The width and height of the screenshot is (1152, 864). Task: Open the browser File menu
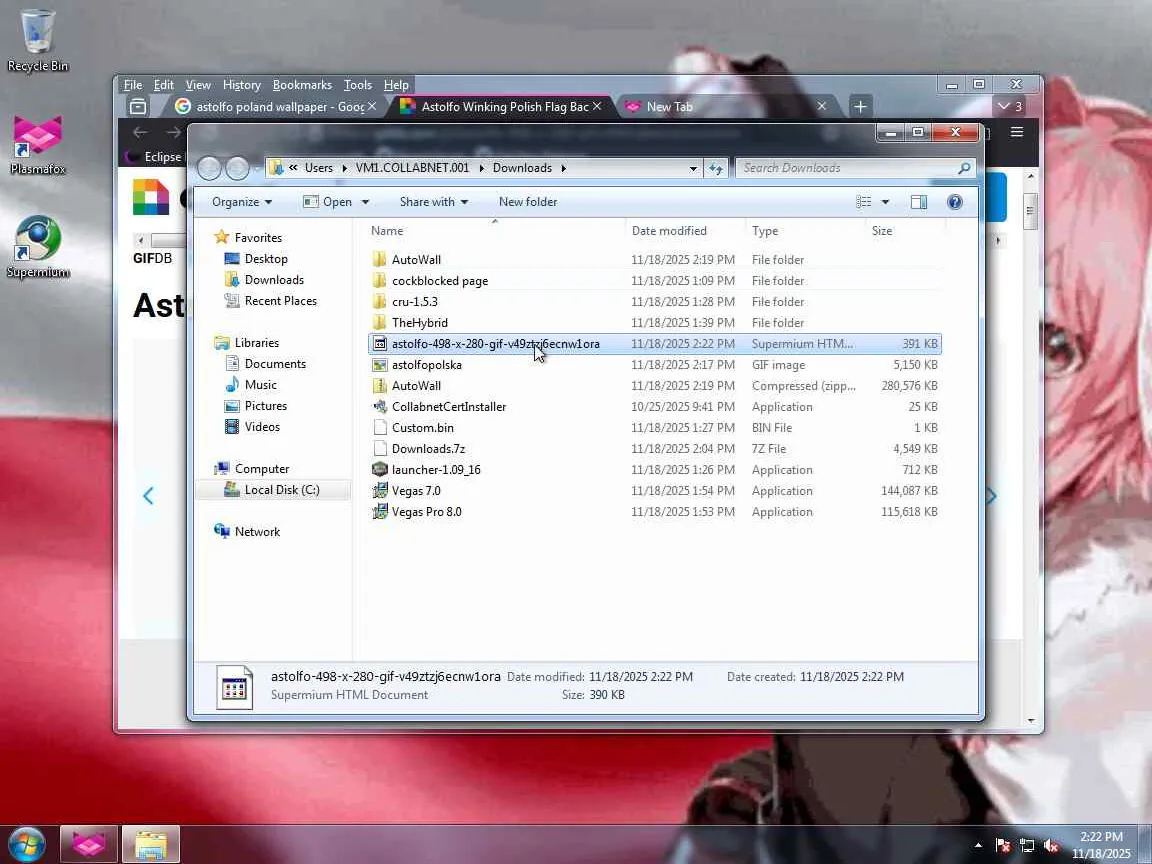[133, 85]
